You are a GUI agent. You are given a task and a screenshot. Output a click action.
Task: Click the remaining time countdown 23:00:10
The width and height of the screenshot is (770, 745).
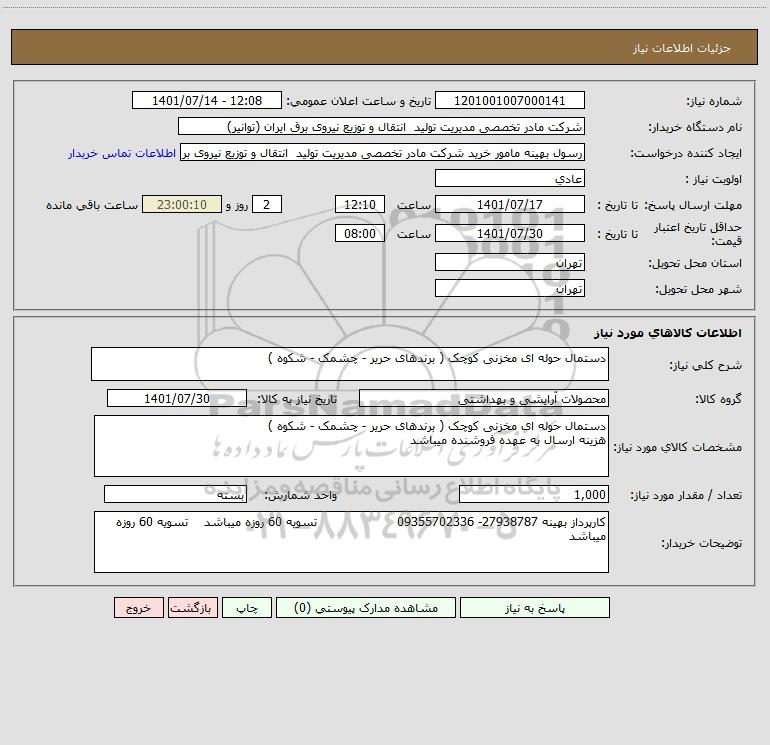(x=182, y=204)
